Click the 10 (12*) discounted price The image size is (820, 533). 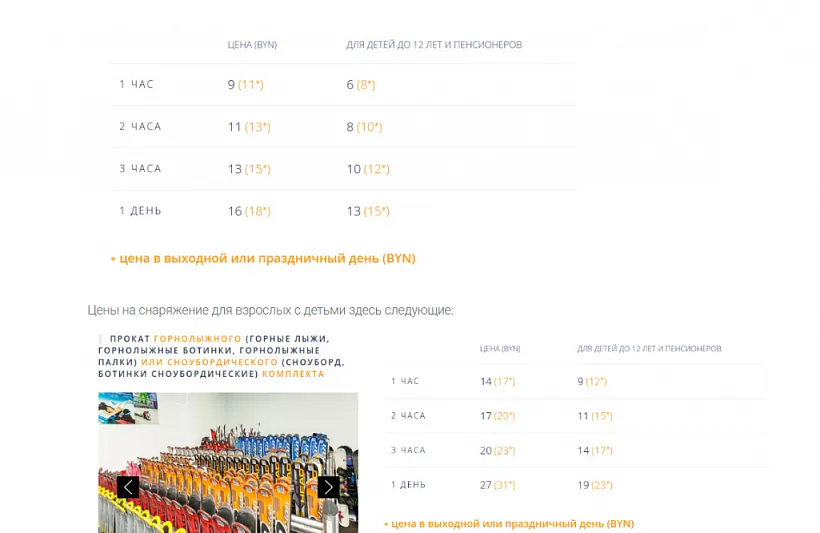[367, 169]
